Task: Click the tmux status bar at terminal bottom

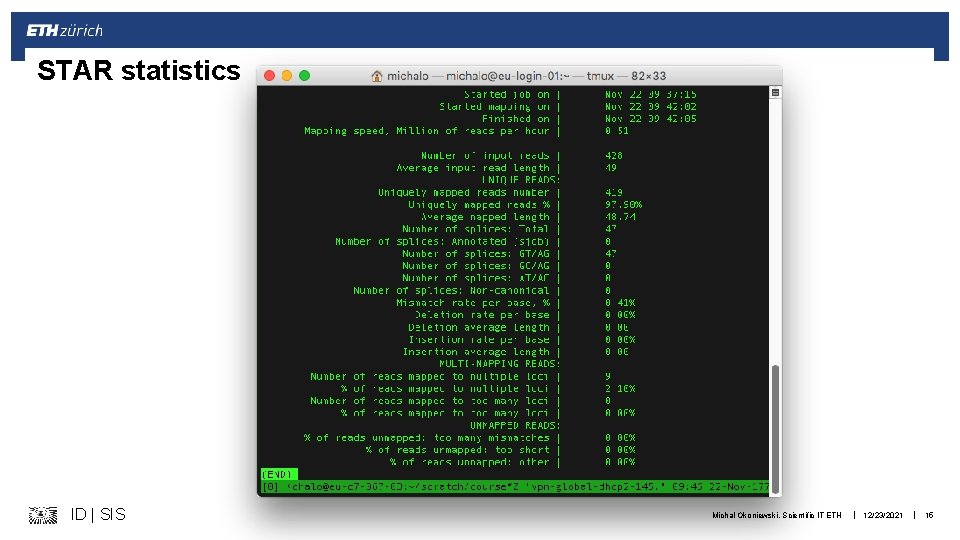Action: tap(515, 487)
